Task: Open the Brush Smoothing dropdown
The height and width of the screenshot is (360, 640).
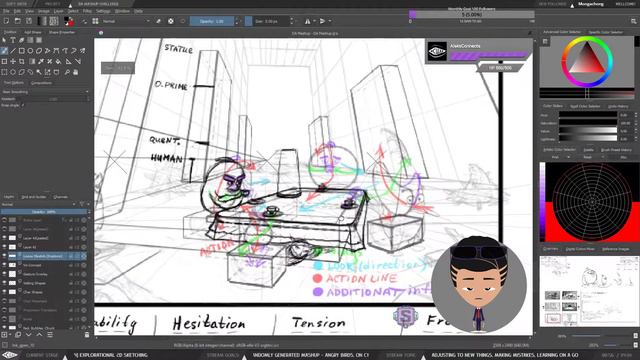Action: point(45,92)
